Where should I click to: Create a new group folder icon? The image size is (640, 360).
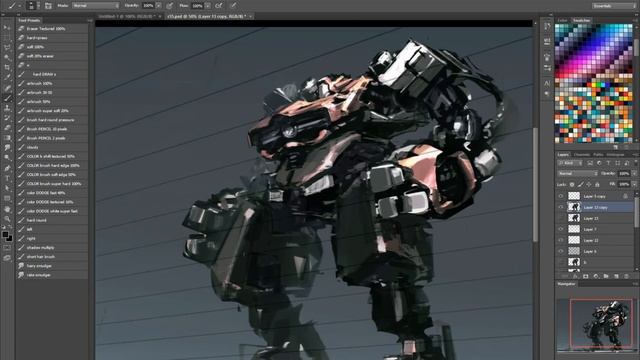point(606,276)
